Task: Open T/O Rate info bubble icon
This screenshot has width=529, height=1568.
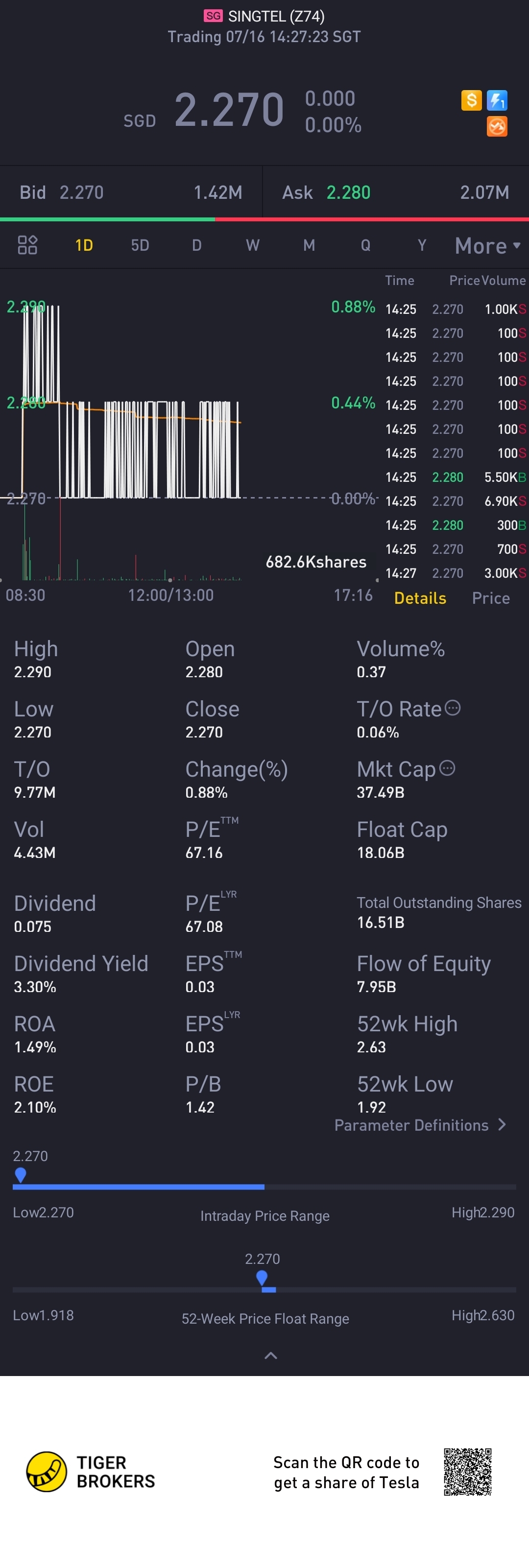Action: tap(452, 708)
